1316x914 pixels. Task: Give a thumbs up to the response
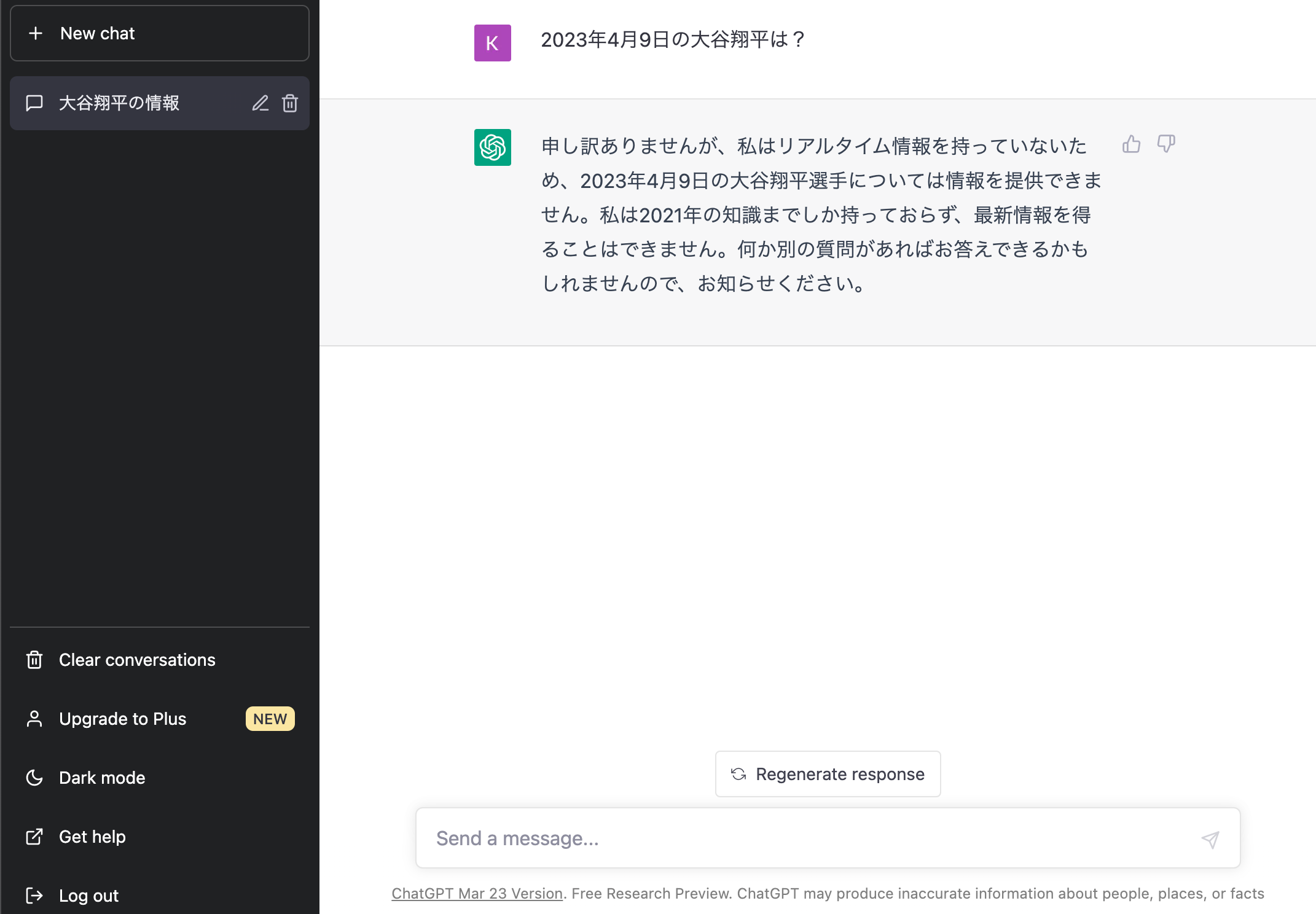(x=1131, y=144)
